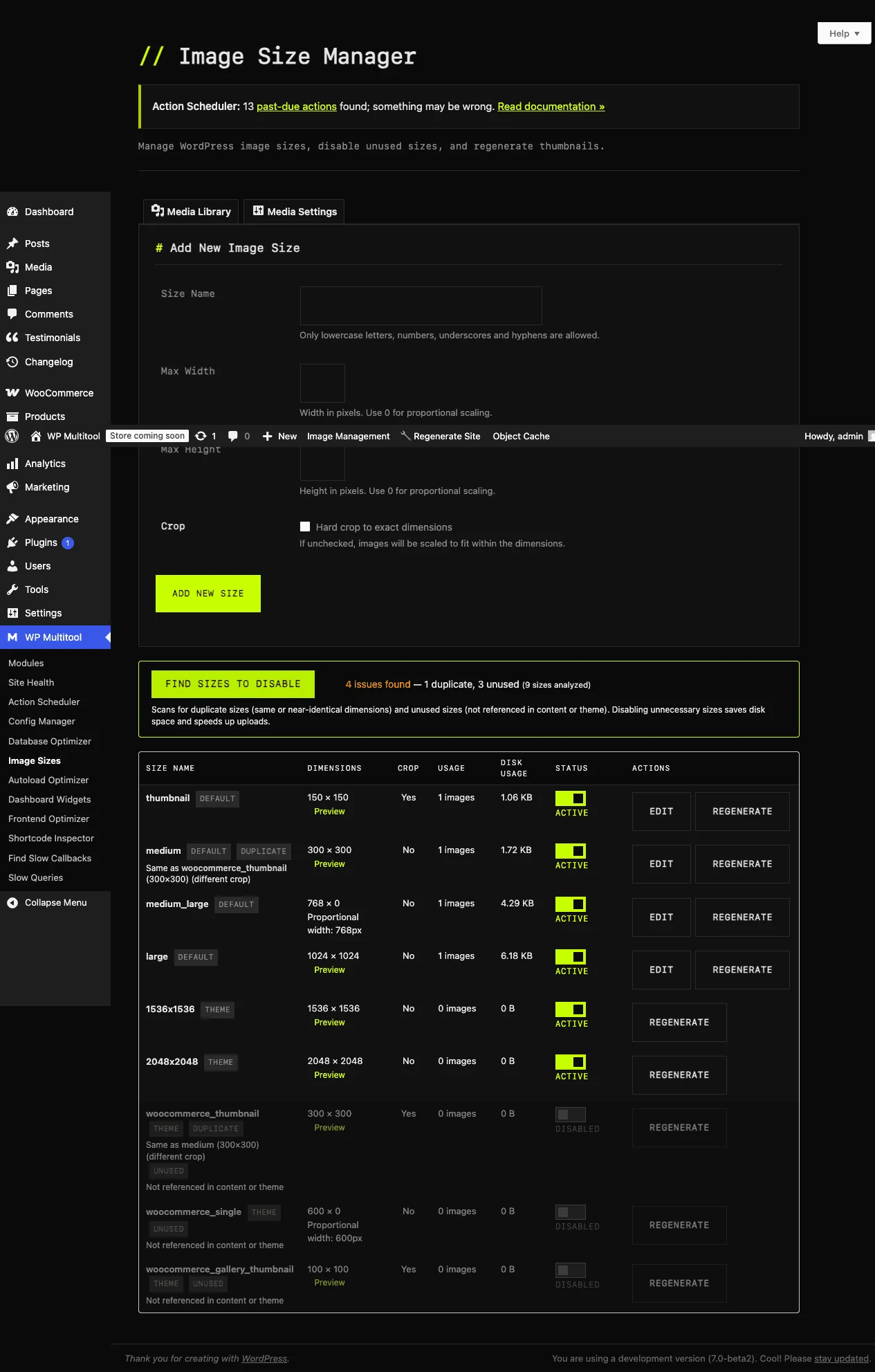The image size is (875, 1372).
Task: Open the Read documentation link
Action: pos(551,107)
